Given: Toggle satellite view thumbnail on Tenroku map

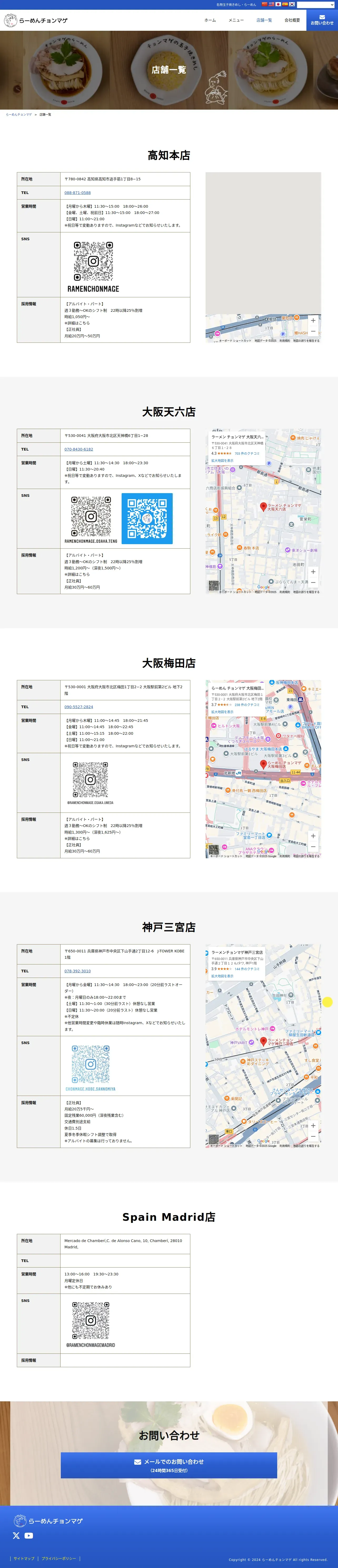Looking at the screenshot, I should (213, 586).
